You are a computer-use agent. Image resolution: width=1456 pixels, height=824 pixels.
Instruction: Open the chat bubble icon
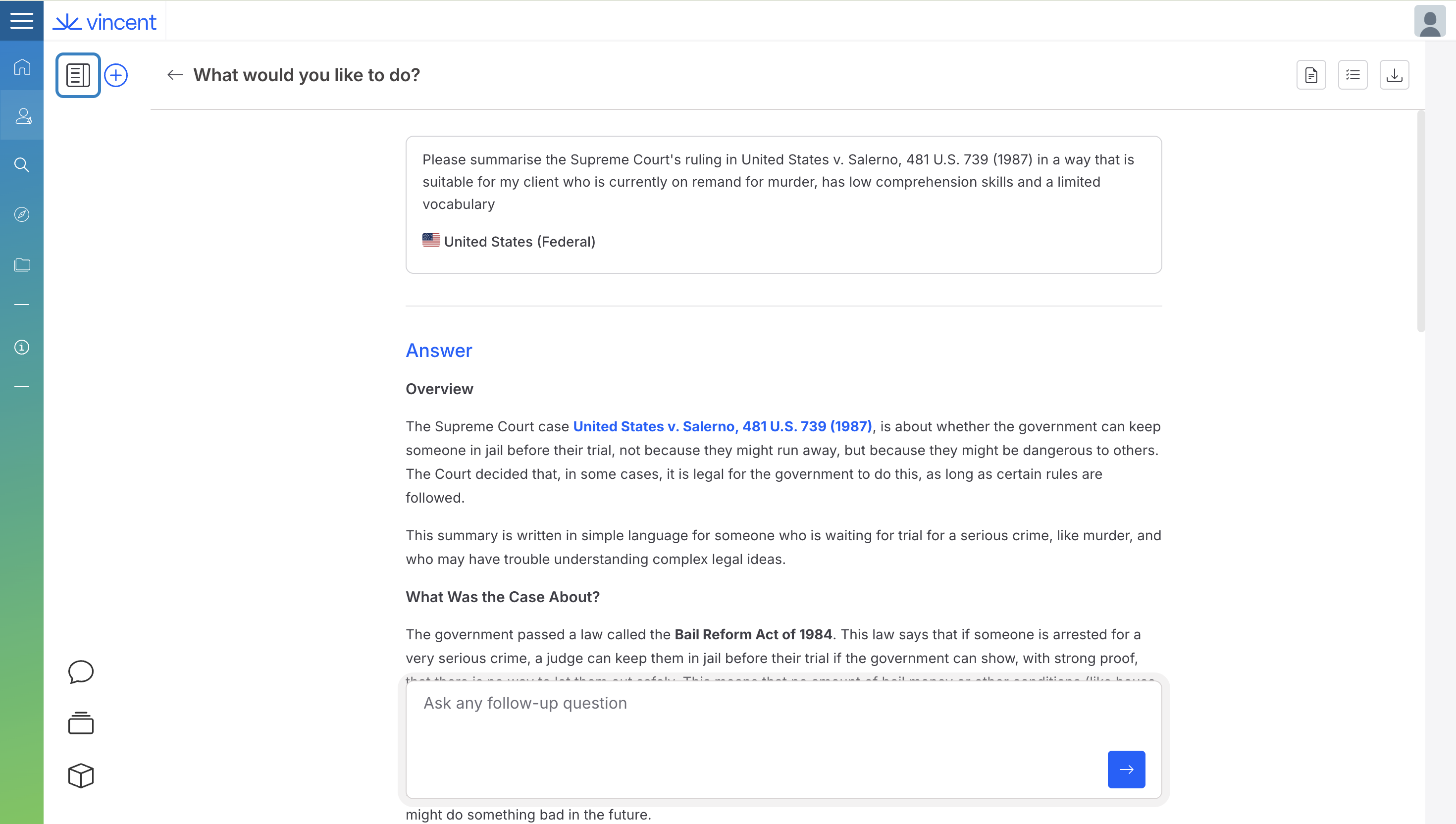tap(80, 672)
